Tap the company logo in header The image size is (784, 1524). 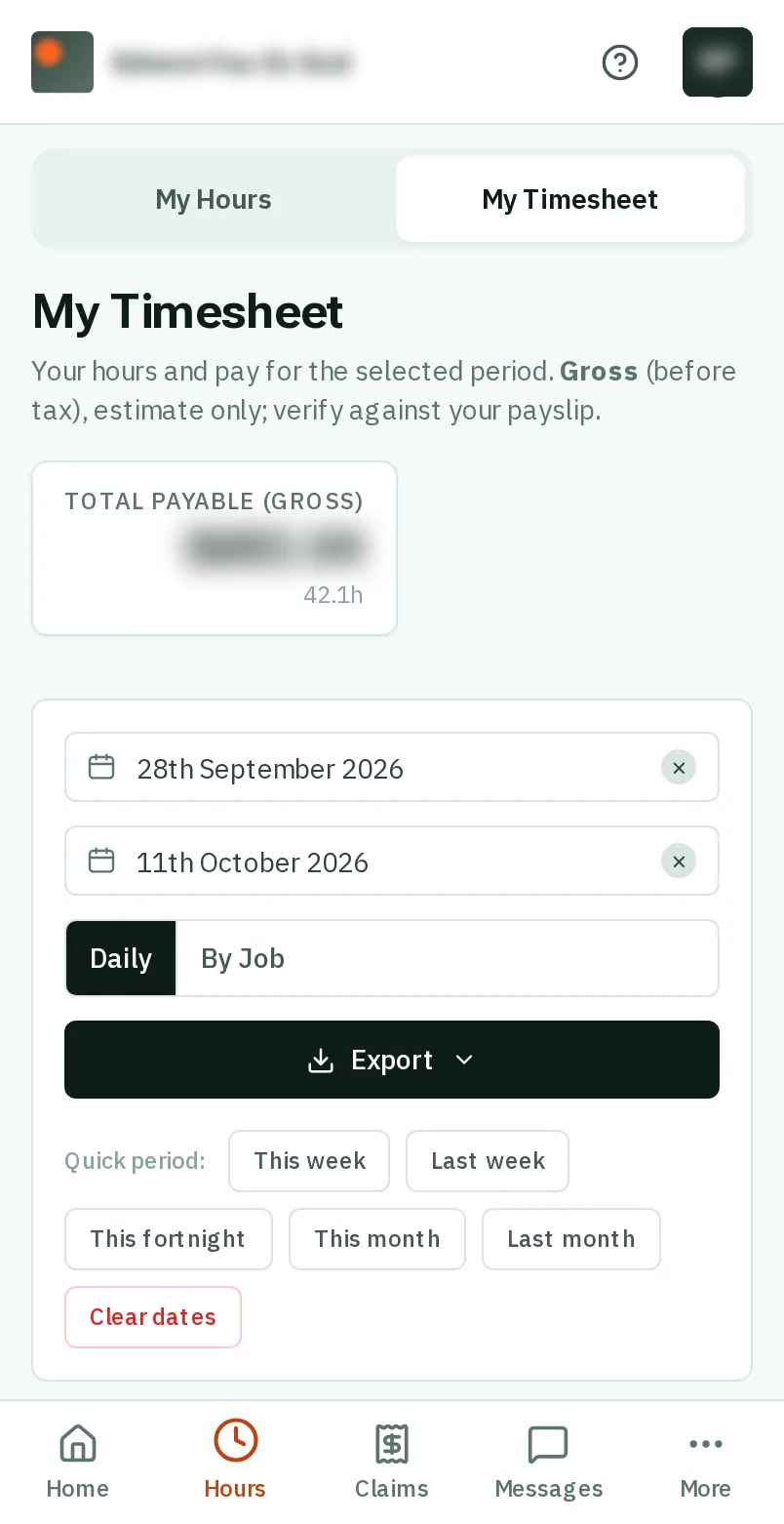pos(62,62)
